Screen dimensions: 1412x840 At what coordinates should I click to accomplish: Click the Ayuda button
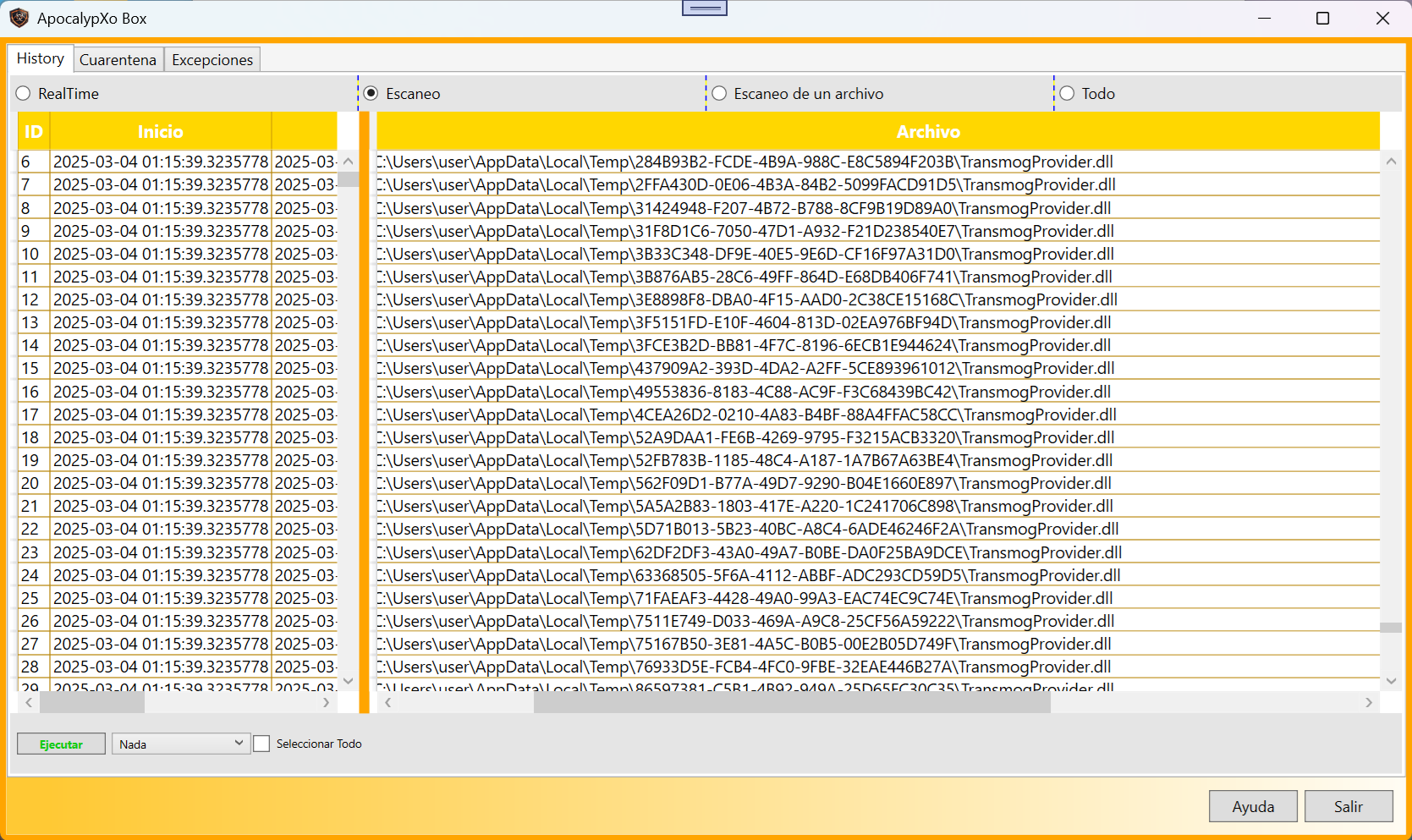pos(1253,806)
